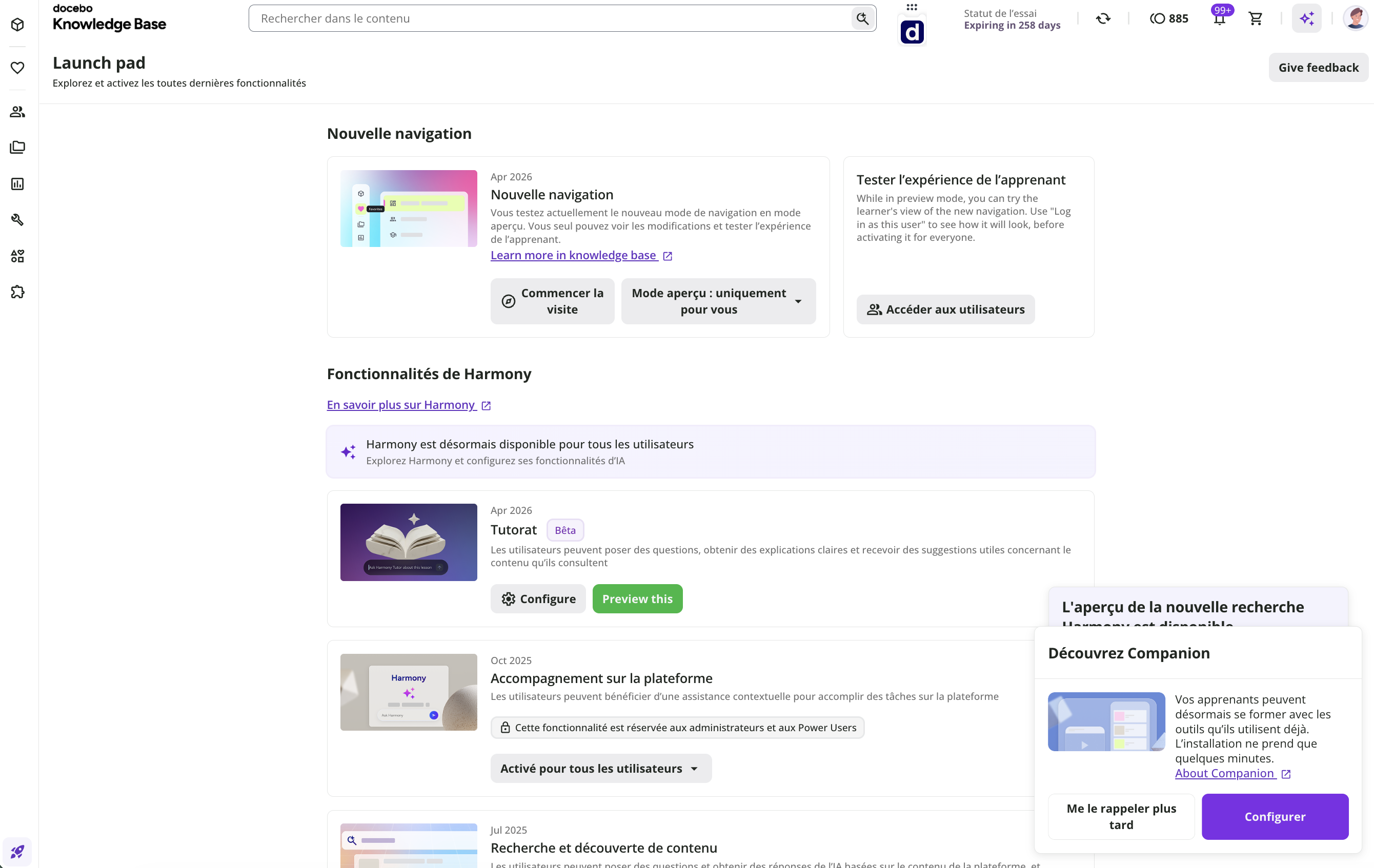Click Accéder aux utilisateurs button

(x=945, y=309)
